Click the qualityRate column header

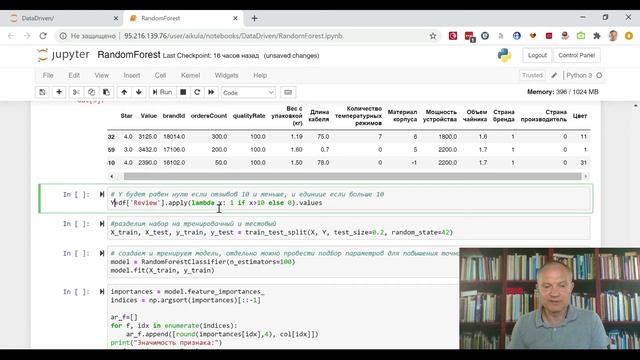pos(249,116)
